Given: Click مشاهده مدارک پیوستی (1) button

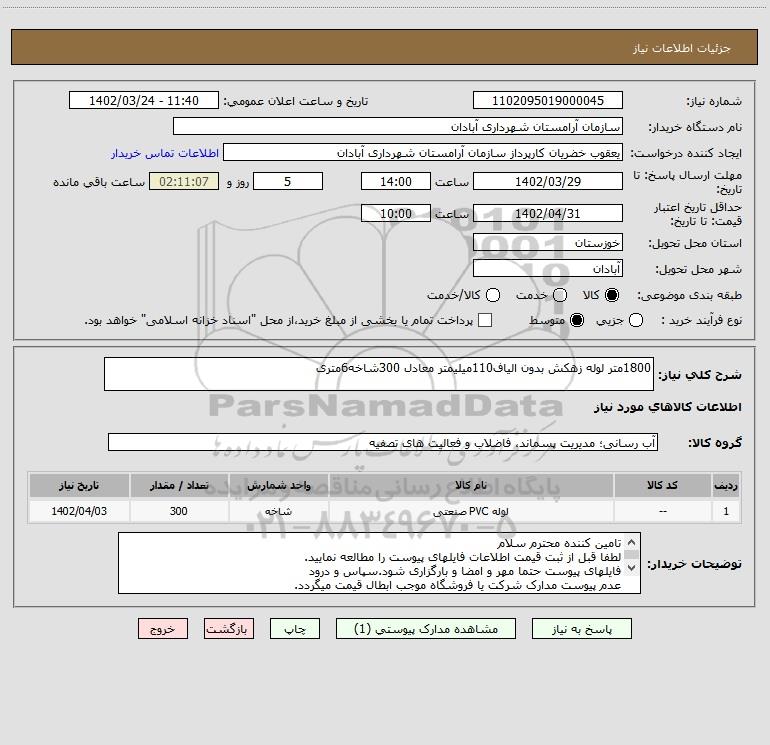Looking at the screenshot, I should pos(426,629).
